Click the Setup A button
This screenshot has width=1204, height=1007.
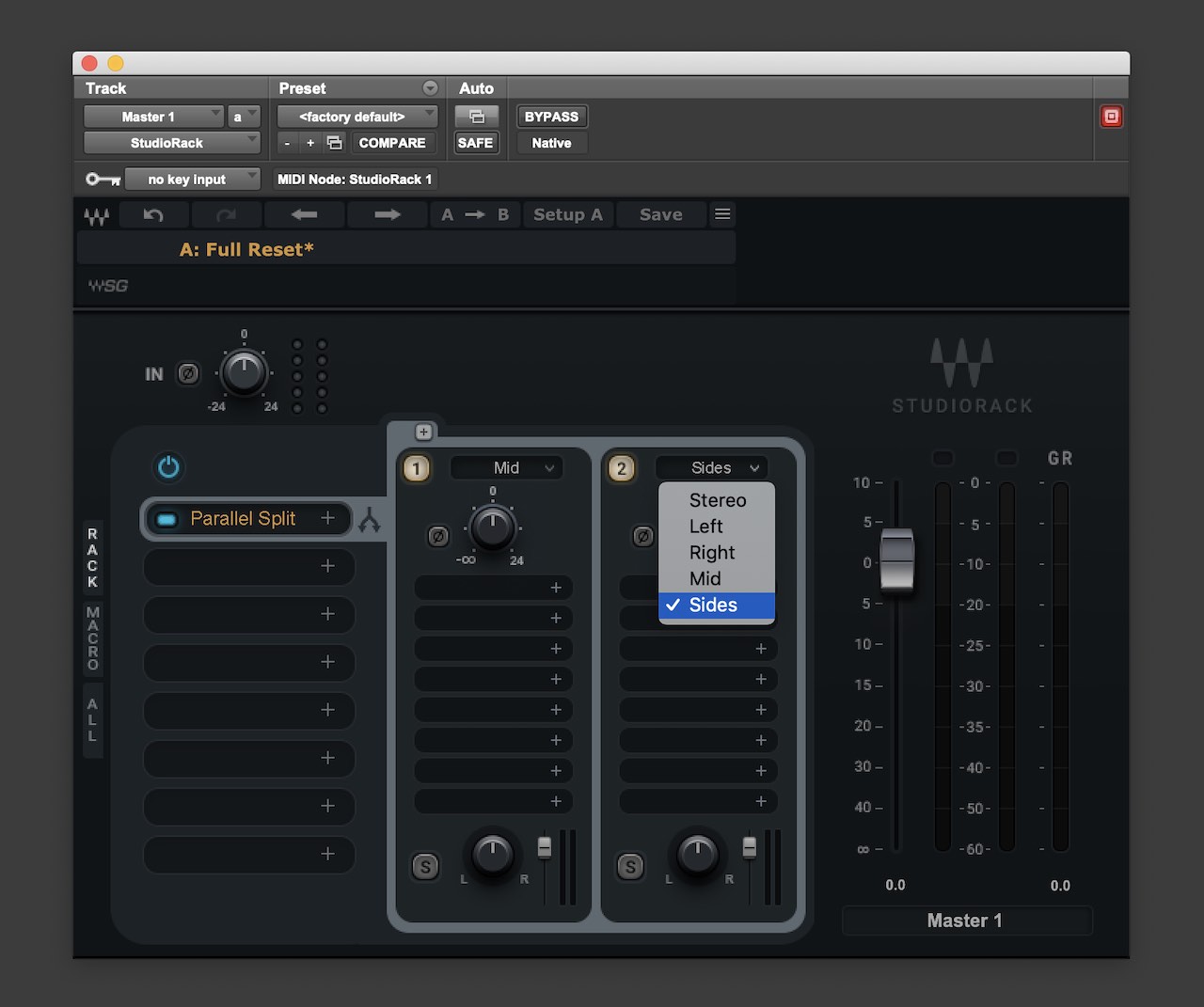coord(568,215)
